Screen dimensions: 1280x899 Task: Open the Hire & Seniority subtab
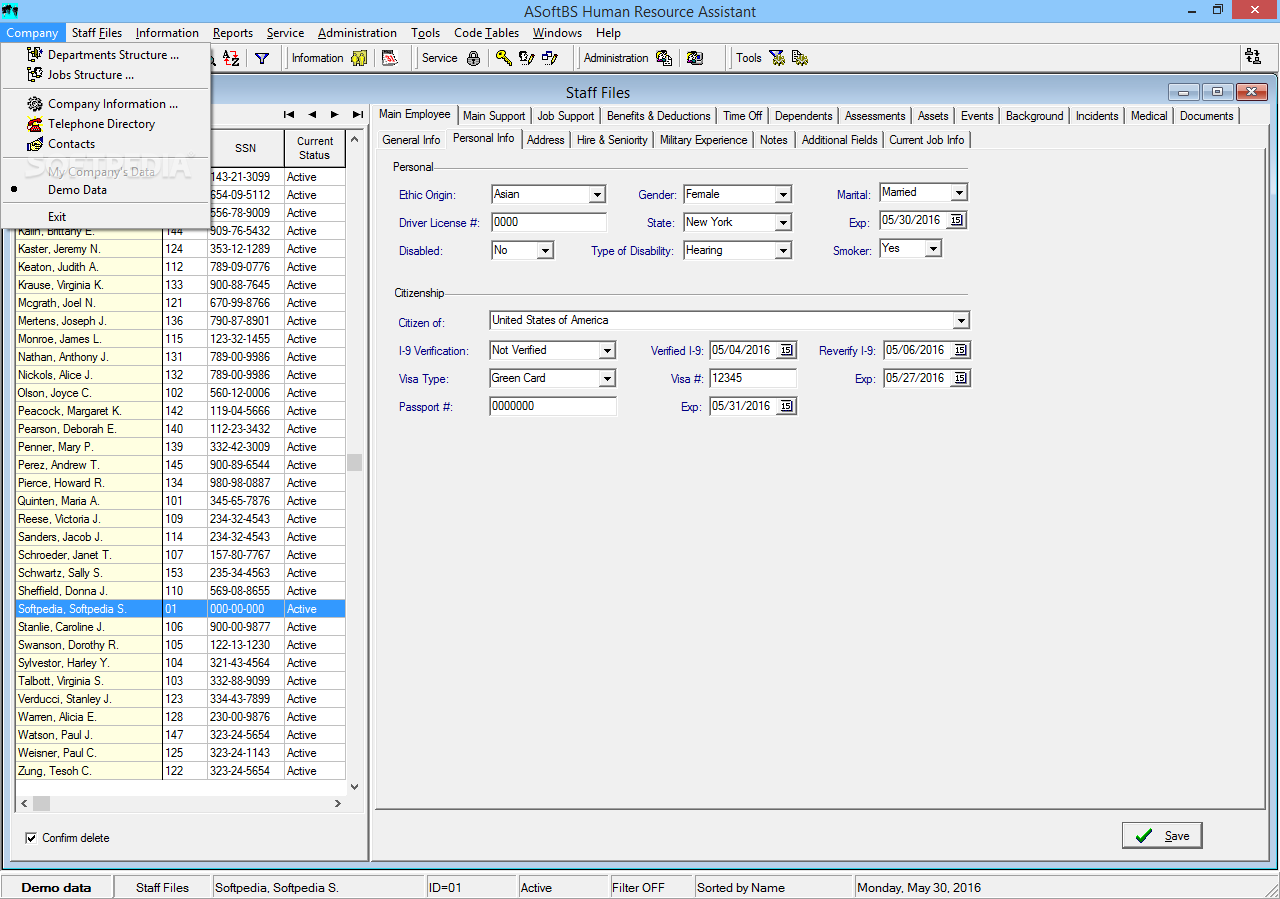612,140
